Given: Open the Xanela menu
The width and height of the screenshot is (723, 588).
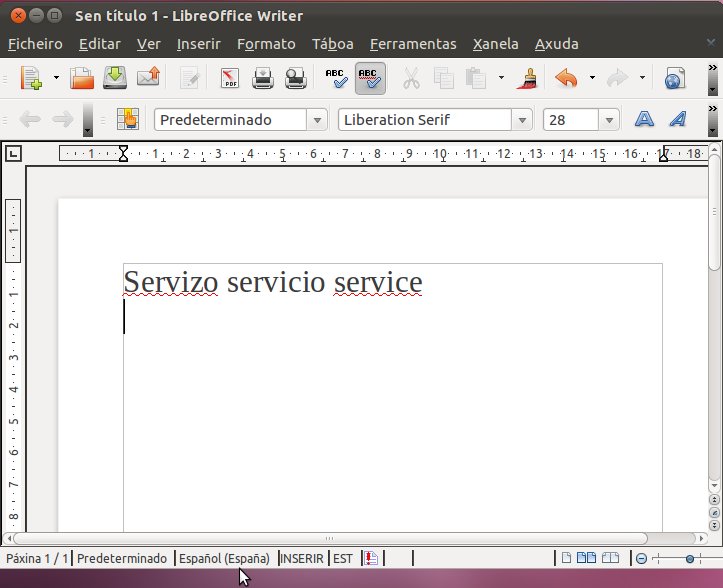Looking at the screenshot, I should [x=495, y=44].
